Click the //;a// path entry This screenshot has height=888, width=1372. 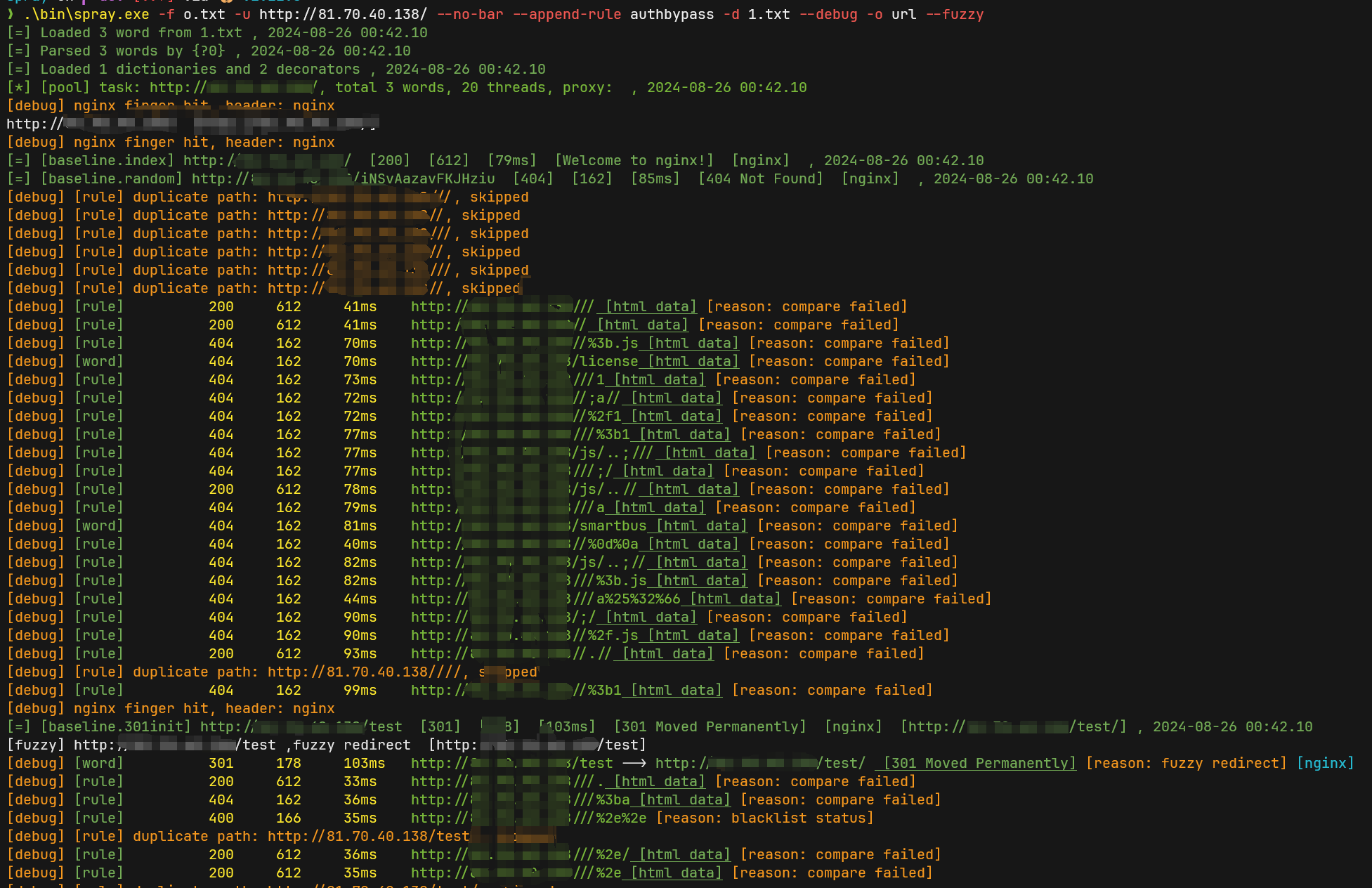tap(596, 398)
